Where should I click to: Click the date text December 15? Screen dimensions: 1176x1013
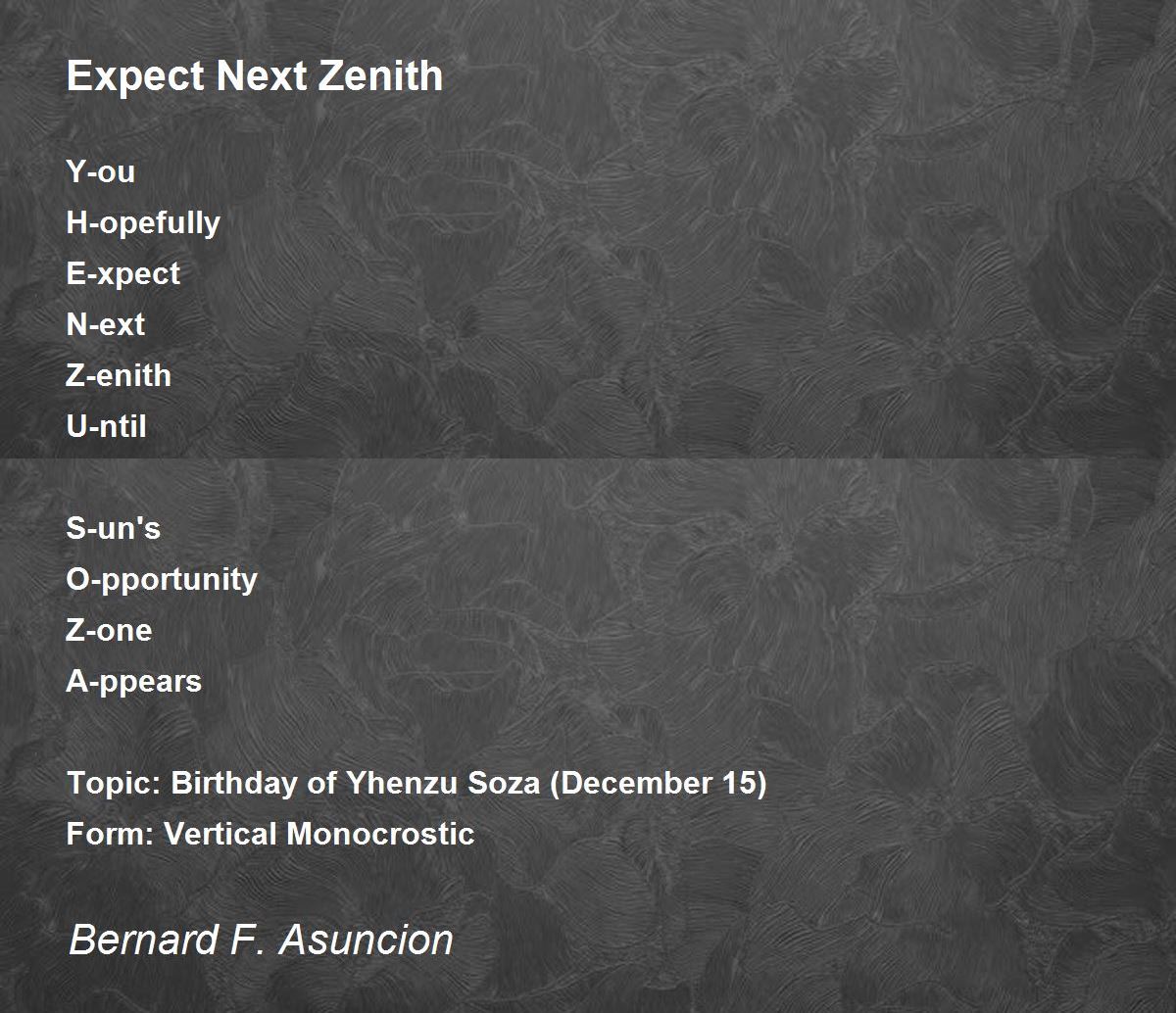coord(658,784)
